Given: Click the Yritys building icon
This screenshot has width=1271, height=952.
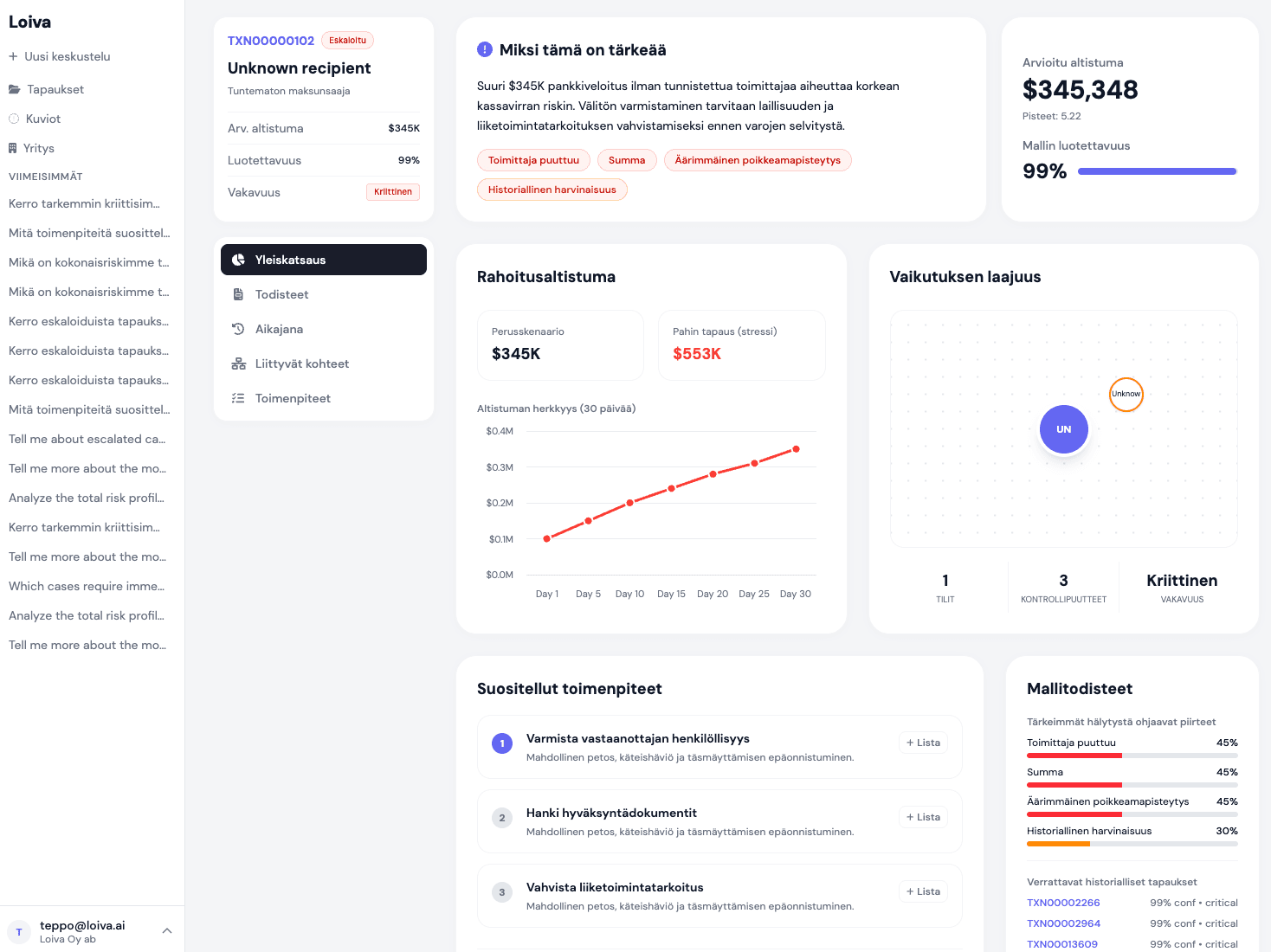Looking at the screenshot, I should click(x=14, y=148).
